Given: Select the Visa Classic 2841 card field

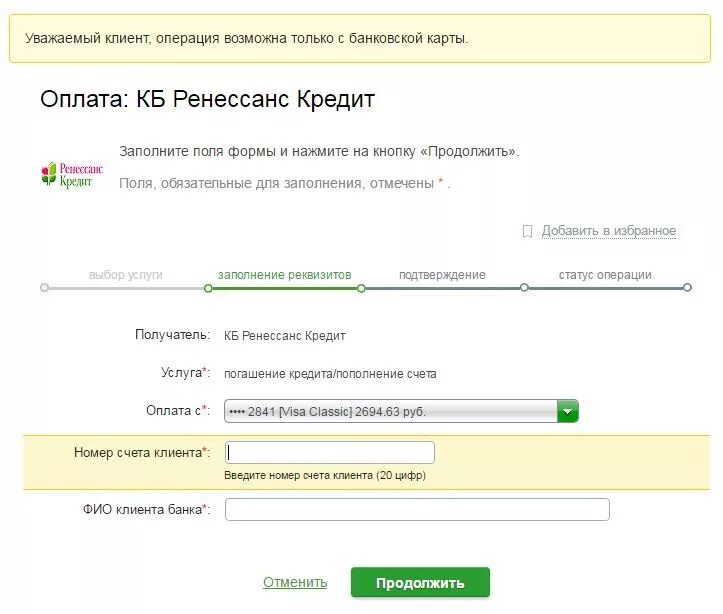Looking at the screenshot, I should point(401,411).
